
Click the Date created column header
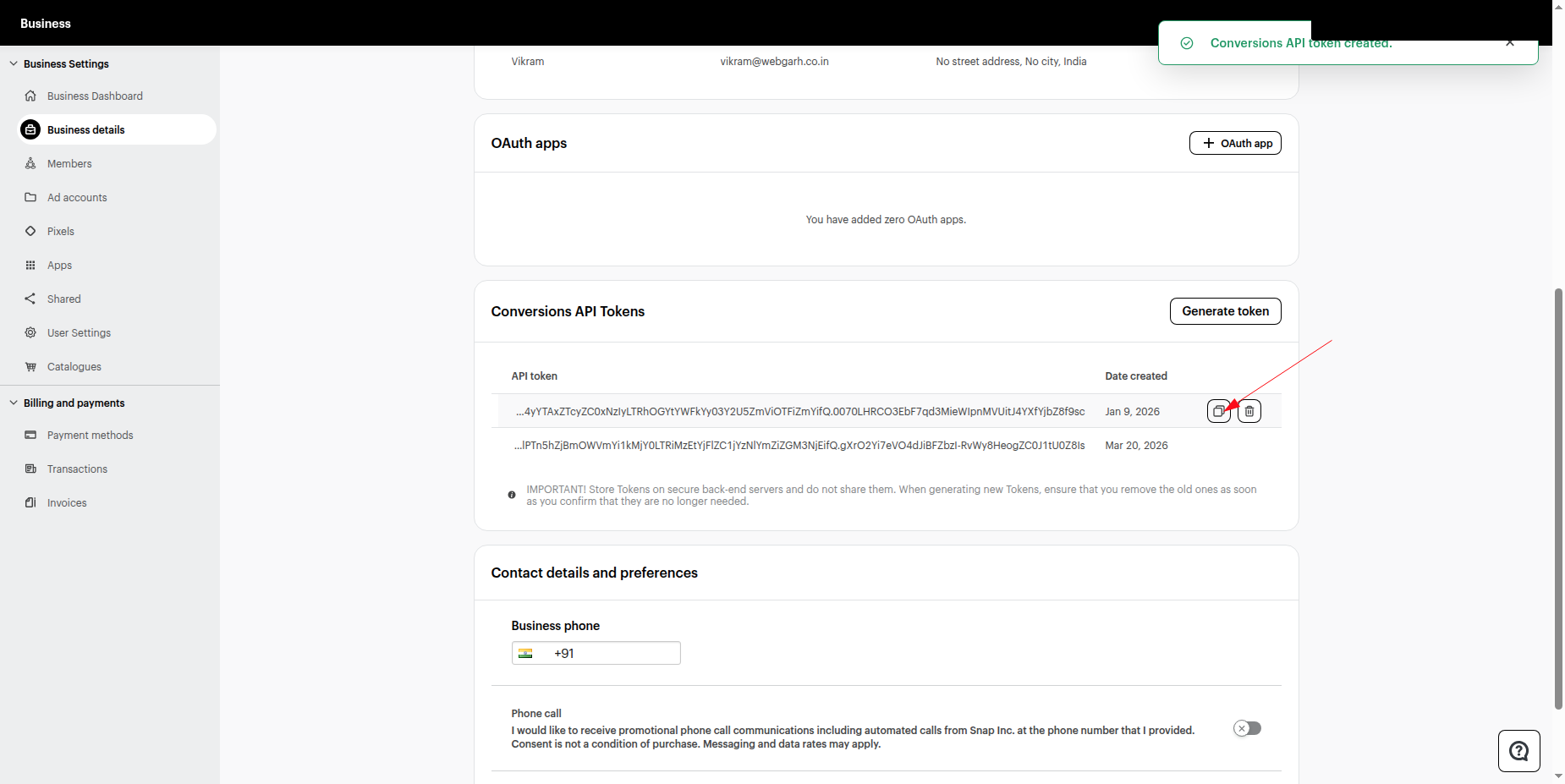click(1136, 376)
